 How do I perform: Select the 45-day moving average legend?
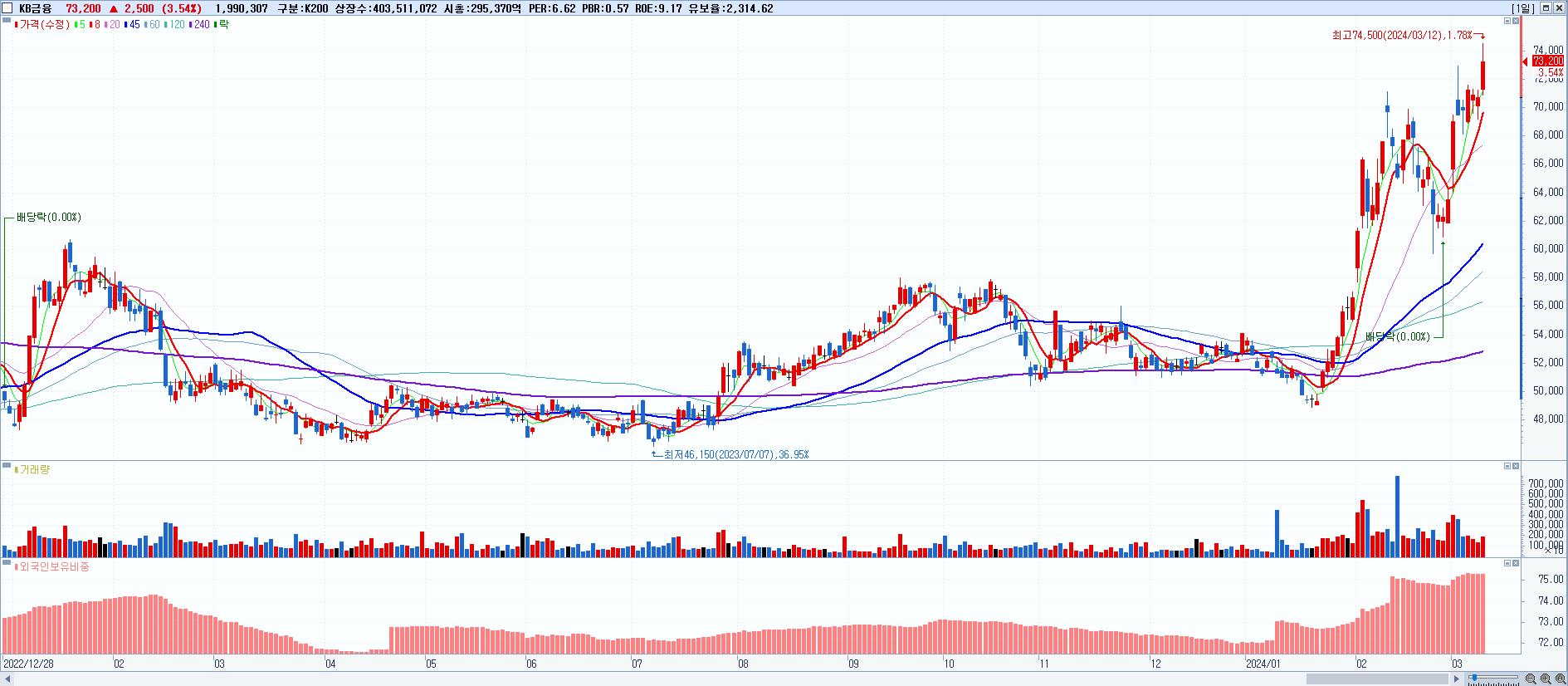coord(132,25)
